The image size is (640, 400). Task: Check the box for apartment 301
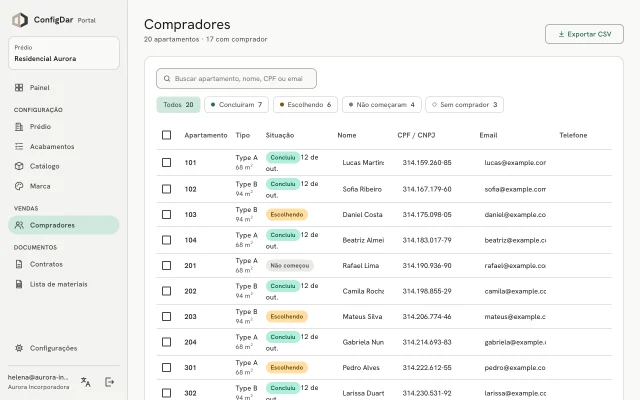pos(167,367)
